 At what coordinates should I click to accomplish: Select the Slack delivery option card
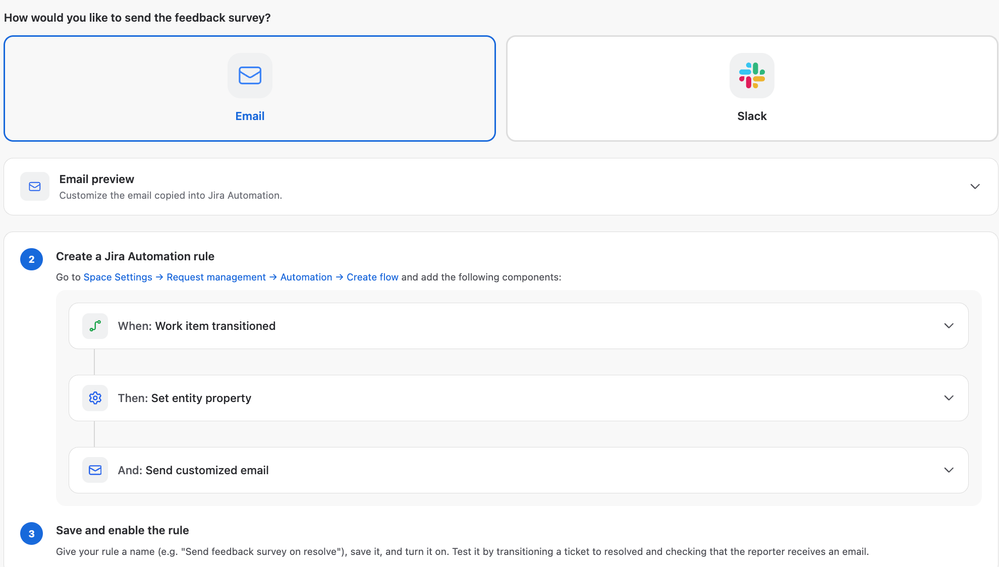coord(752,89)
